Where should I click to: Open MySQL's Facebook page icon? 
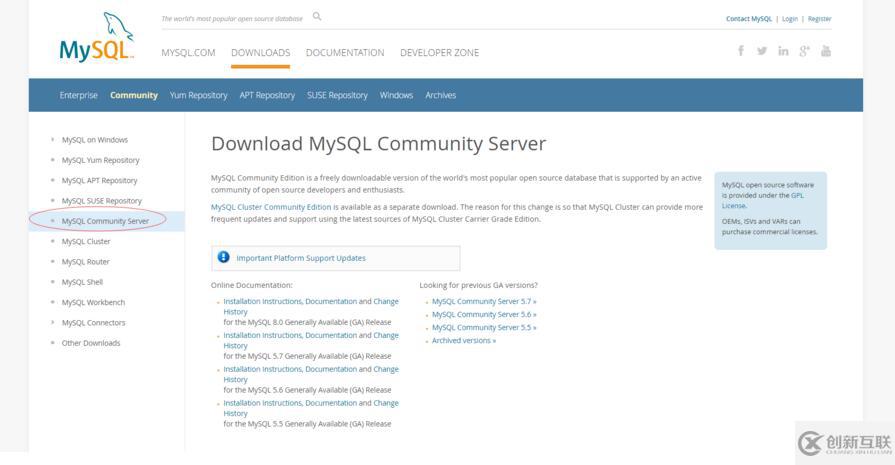tap(741, 51)
